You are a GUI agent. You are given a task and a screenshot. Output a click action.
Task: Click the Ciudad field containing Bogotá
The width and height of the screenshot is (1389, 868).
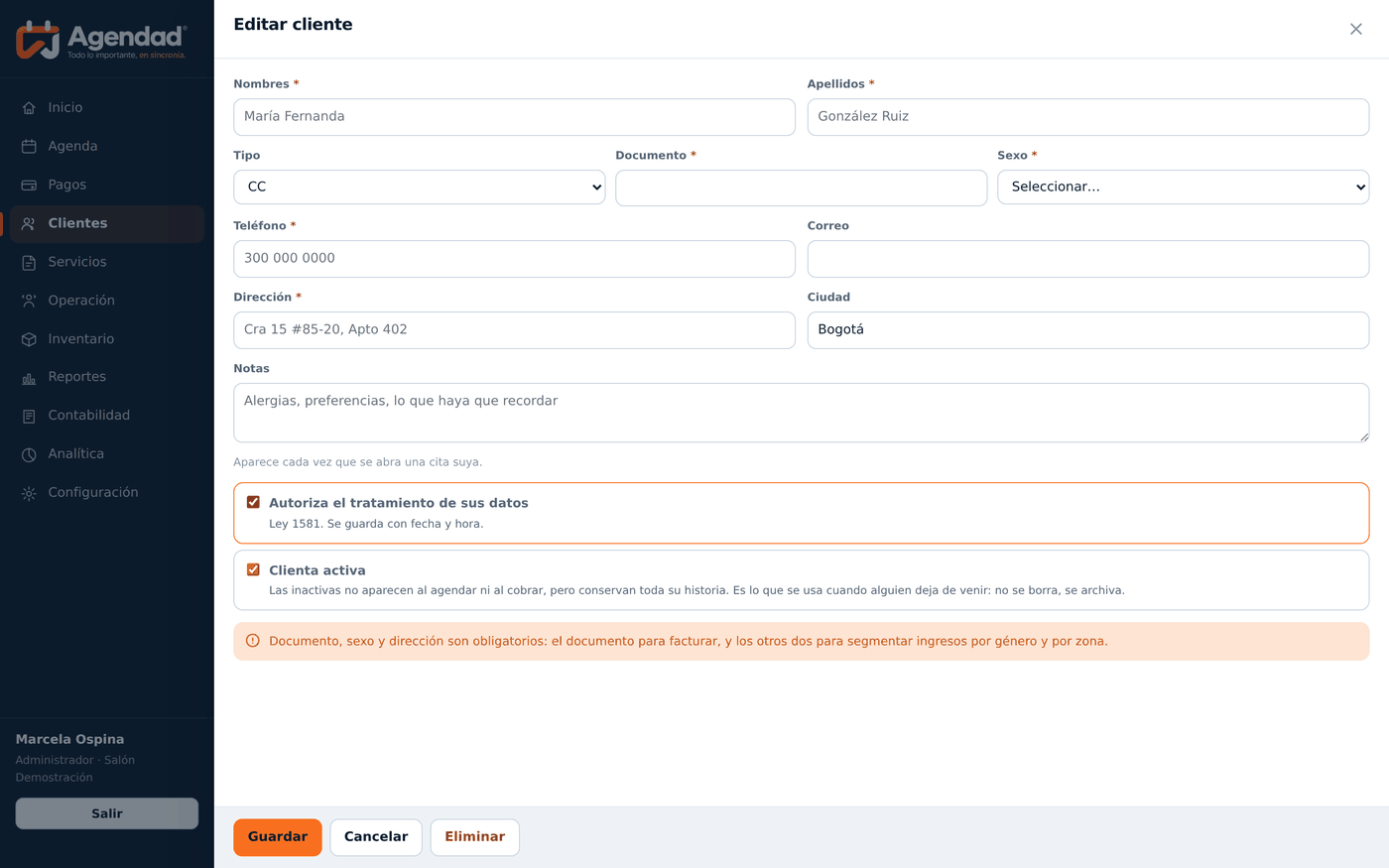tap(1087, 330)
